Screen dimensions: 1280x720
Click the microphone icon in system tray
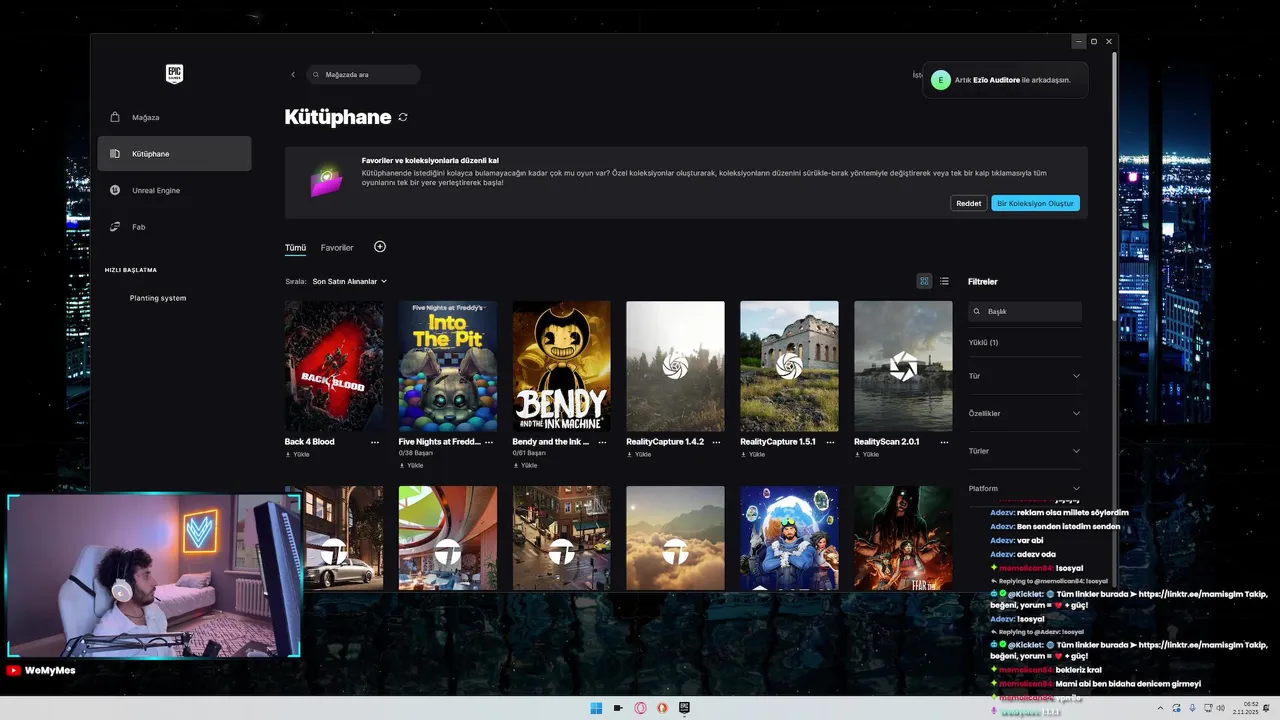point(1192,708)
